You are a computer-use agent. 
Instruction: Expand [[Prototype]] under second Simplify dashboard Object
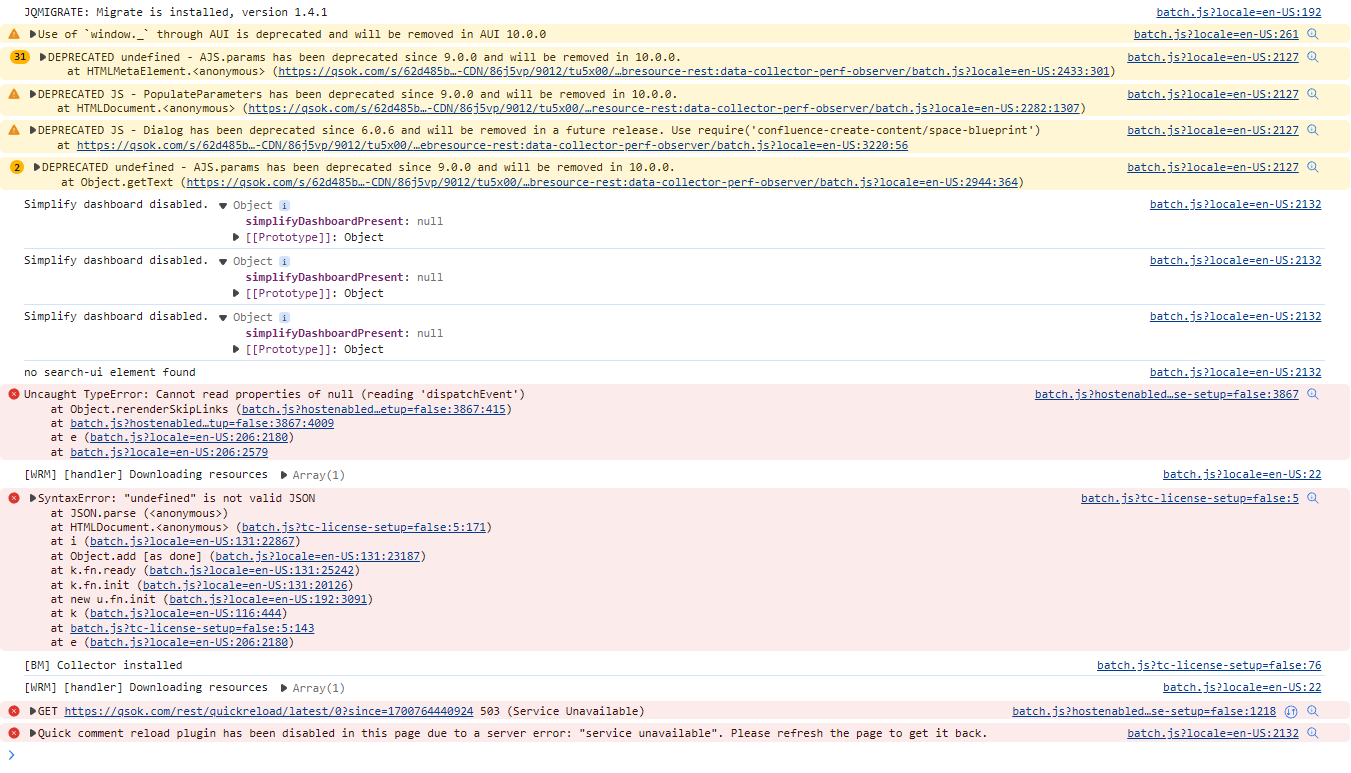pyautogui.click(x=237, y=293)
